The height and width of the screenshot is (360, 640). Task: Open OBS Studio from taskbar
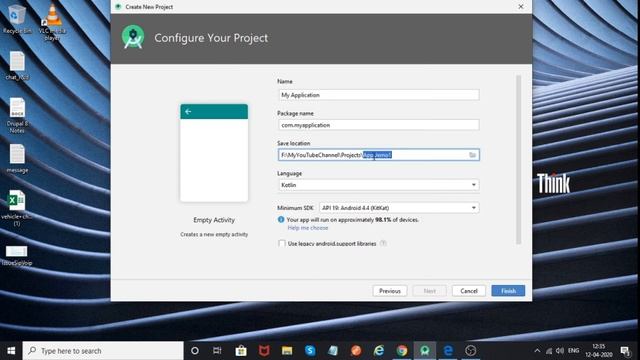[471, 351]
